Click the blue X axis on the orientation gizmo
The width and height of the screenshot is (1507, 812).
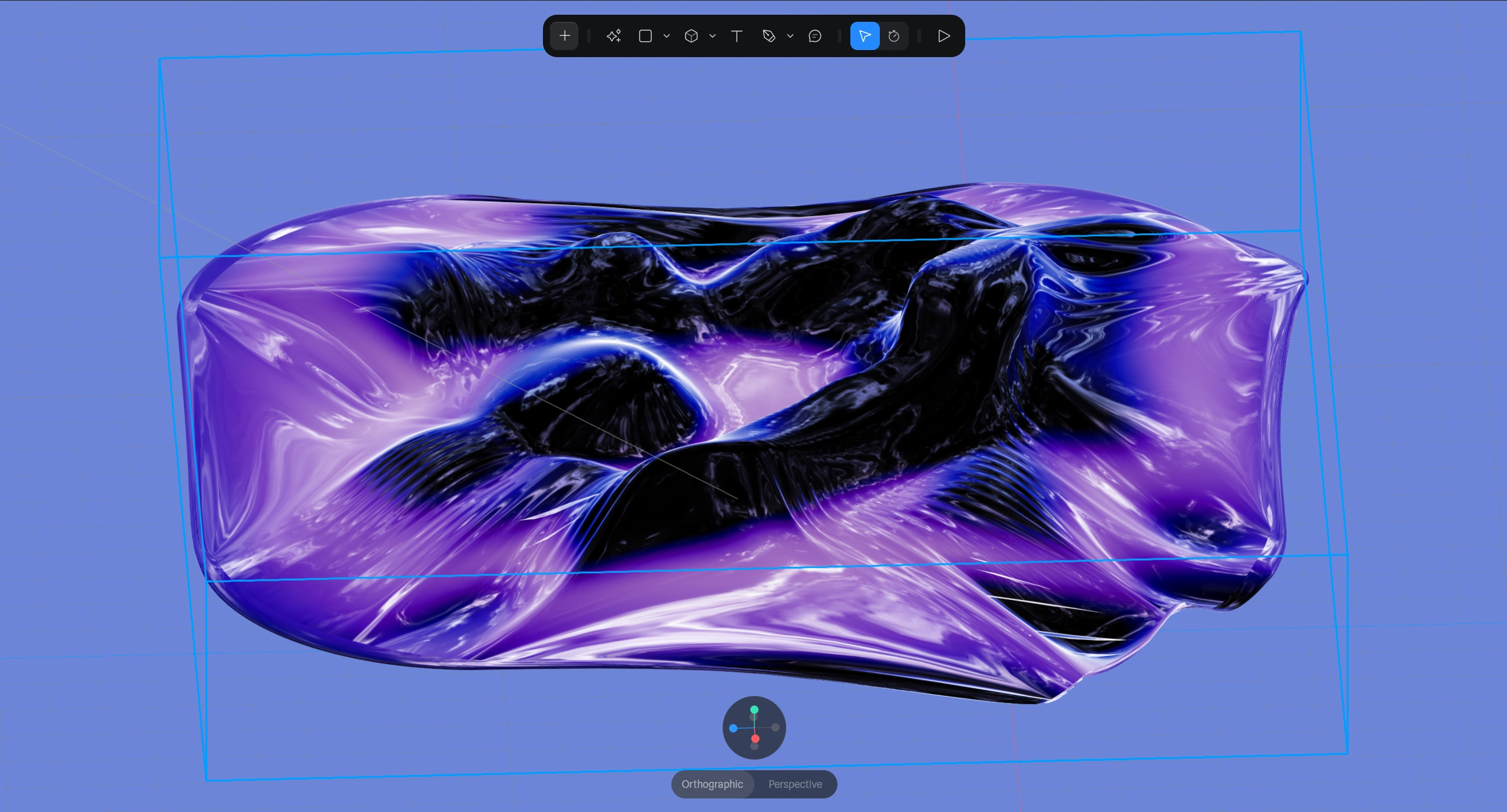pos(732,729)
